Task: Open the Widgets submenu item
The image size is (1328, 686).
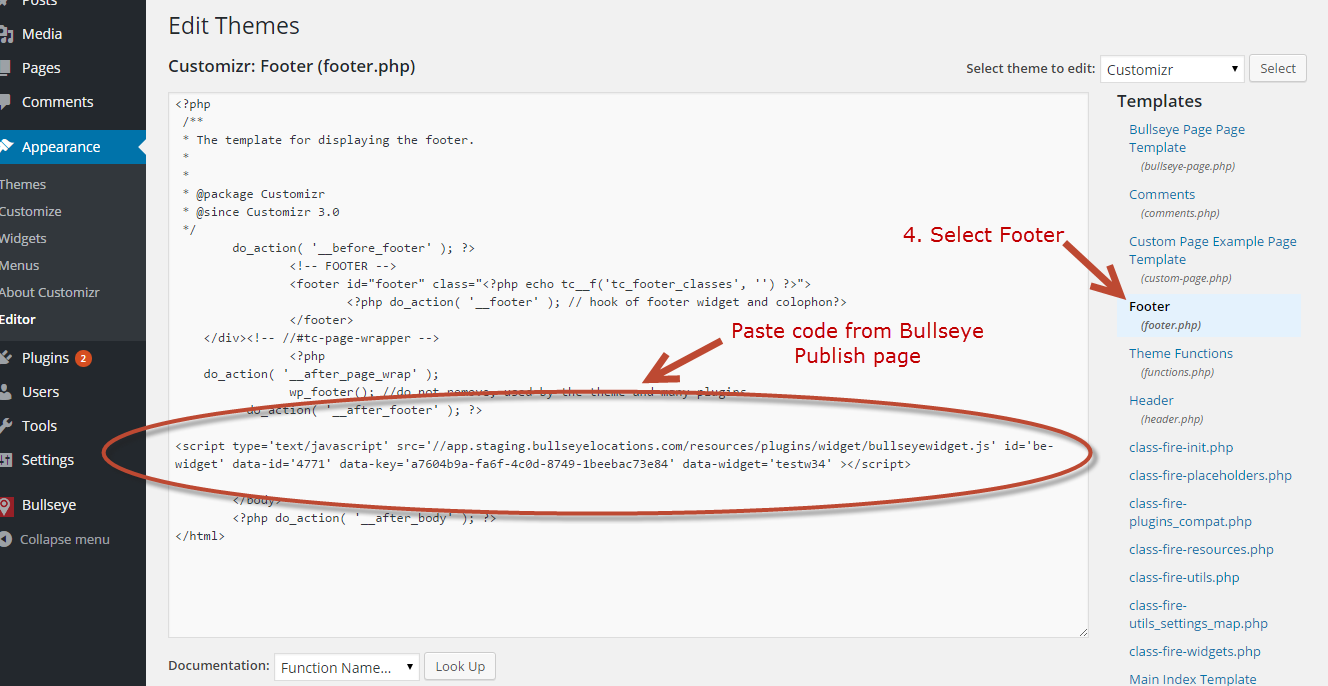Action: tap(23, 238)
